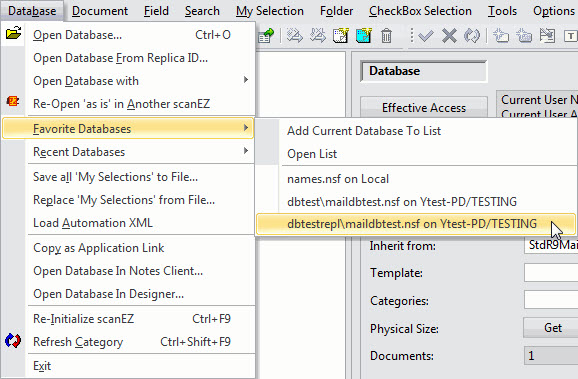The height and width of the screenshot is (379, 578).
Task: Open the CheckBox Selection menu
Action: click(x=420, y=11)
